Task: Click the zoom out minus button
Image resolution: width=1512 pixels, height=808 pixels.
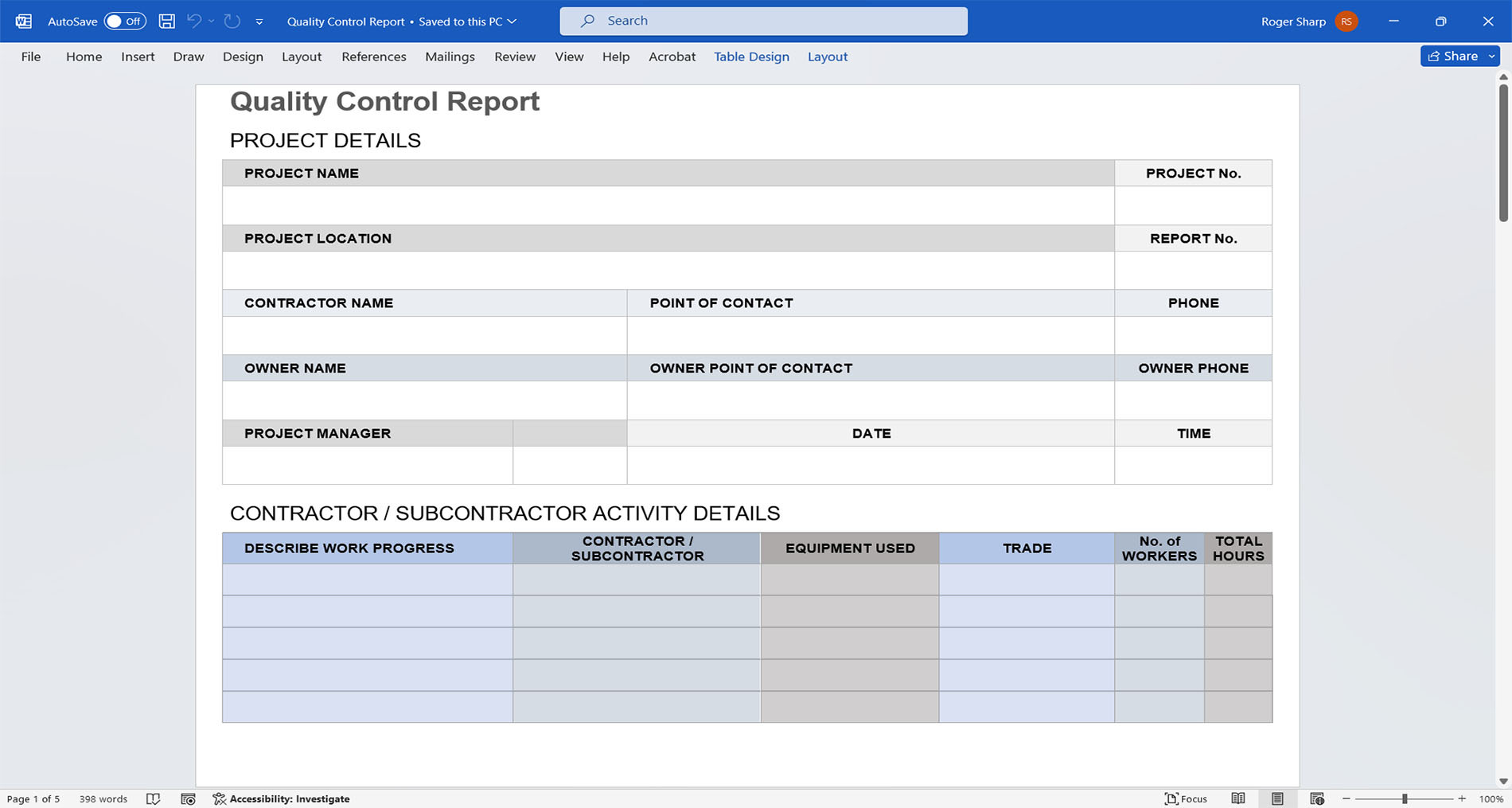Action: coord(1346,798)
